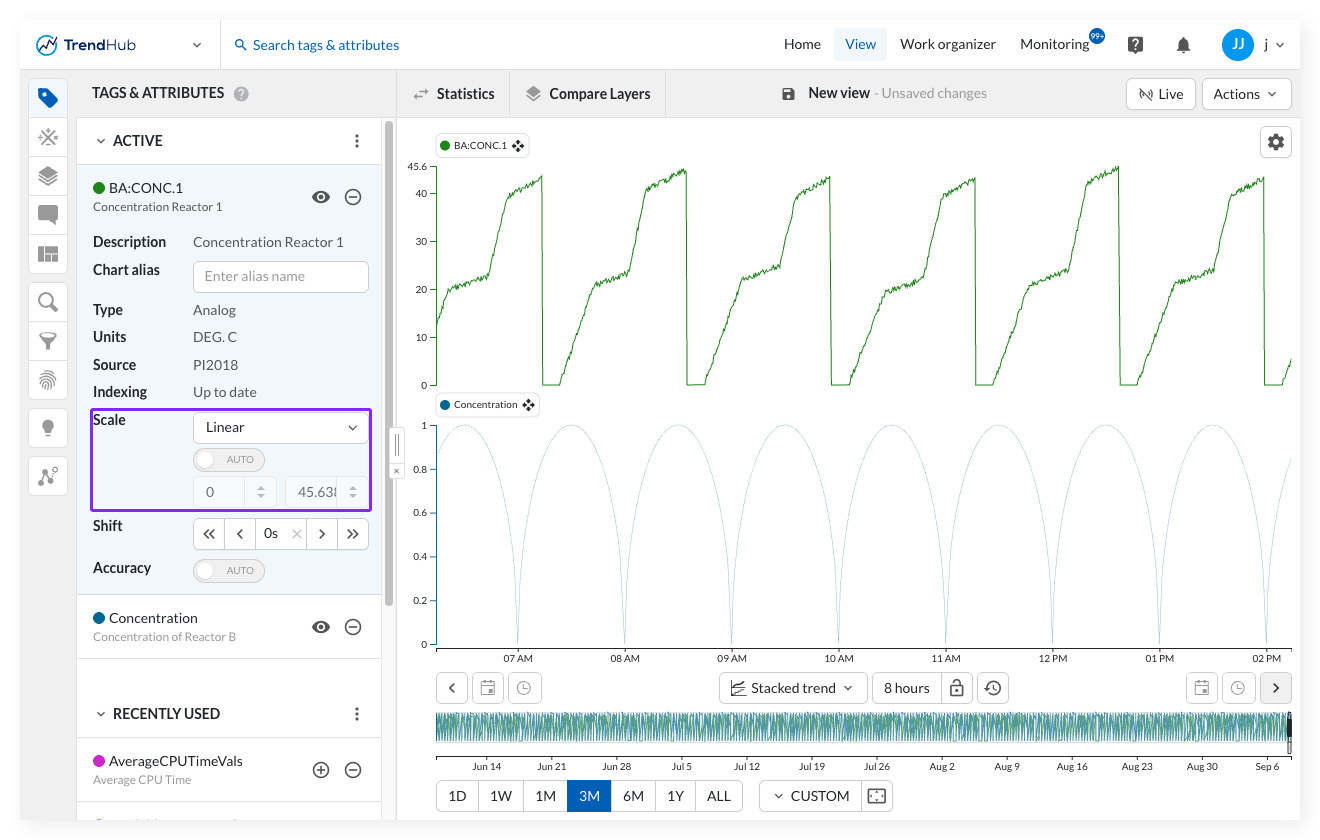Collapse the RECENTLY USED section
Screen dimensions: 1320x840
click(x=100, y=714)
